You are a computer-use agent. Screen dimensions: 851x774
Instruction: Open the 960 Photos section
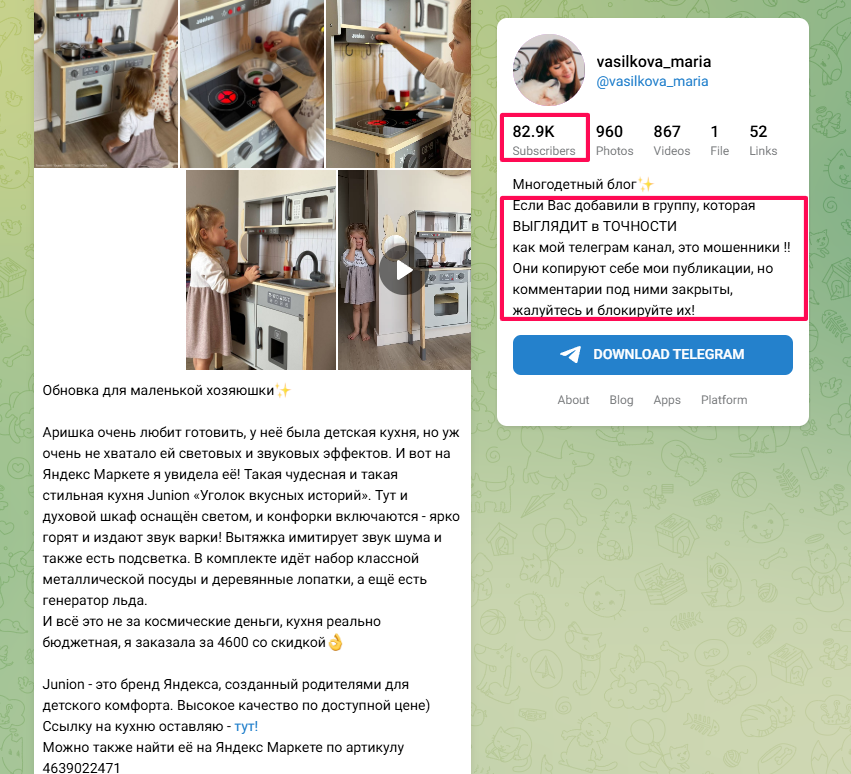(614, 140)
